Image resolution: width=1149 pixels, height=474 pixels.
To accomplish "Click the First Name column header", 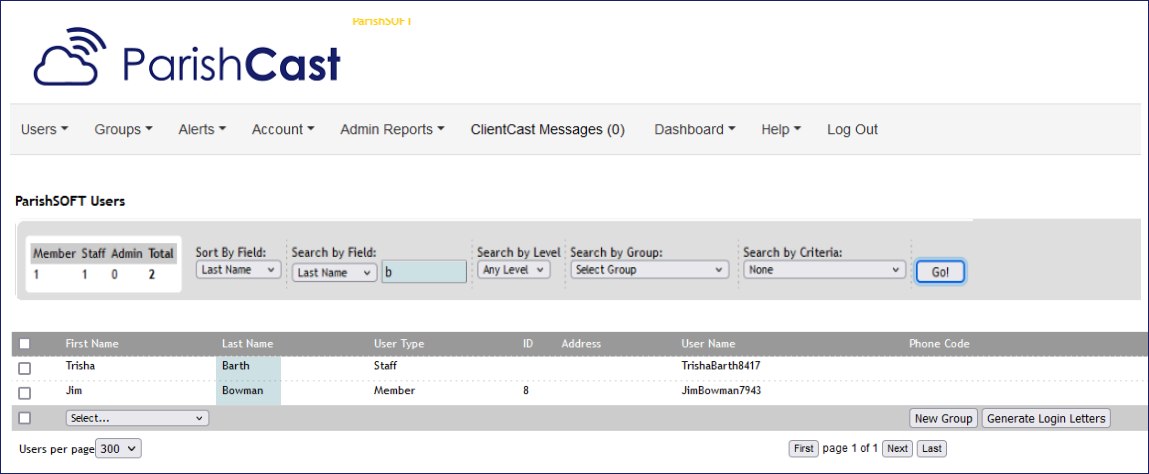I will pyautogui.click(x=92, y=344).
